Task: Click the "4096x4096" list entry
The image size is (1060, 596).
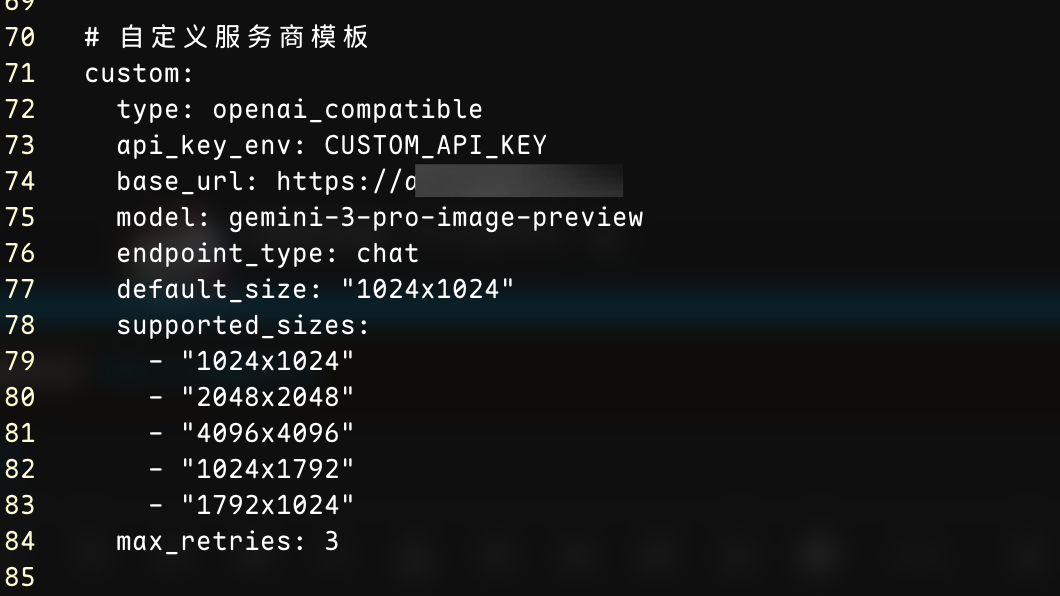Action: pos(268,433)
